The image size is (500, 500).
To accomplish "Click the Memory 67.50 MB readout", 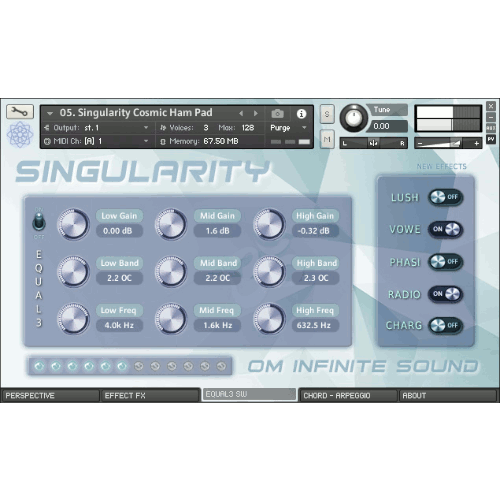I will 221,141.
